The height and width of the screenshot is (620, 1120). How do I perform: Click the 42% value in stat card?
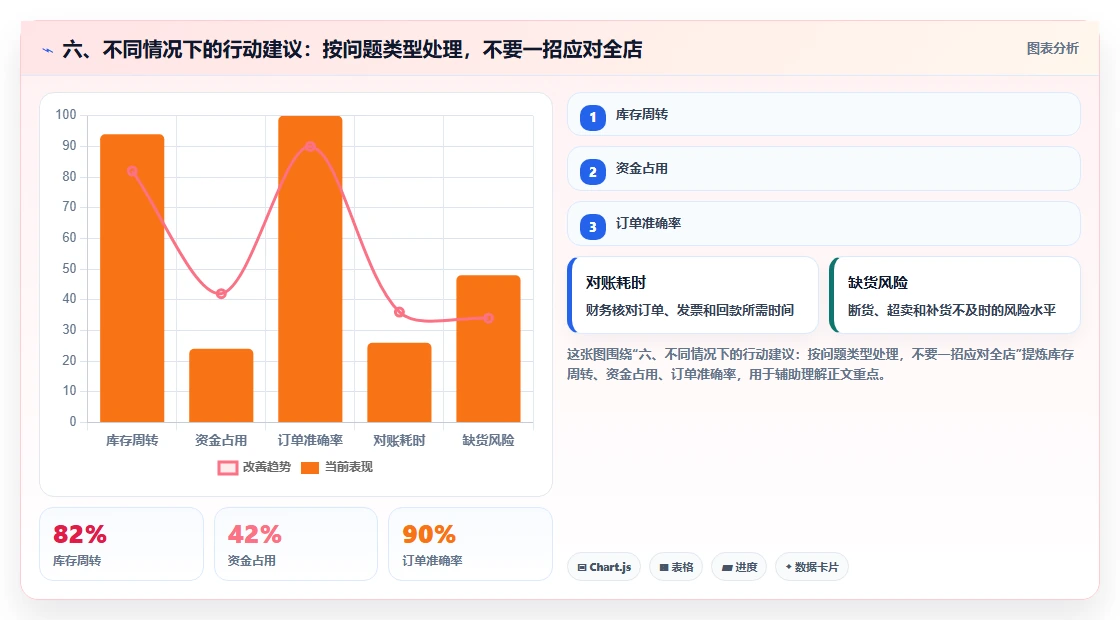coord(254,534)
